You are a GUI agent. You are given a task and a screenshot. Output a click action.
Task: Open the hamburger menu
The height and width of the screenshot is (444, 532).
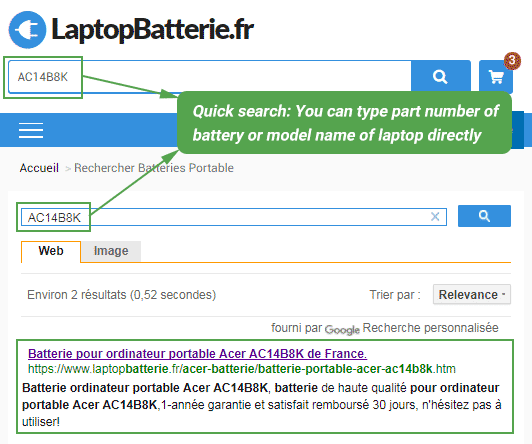click(x=31, y=130)
